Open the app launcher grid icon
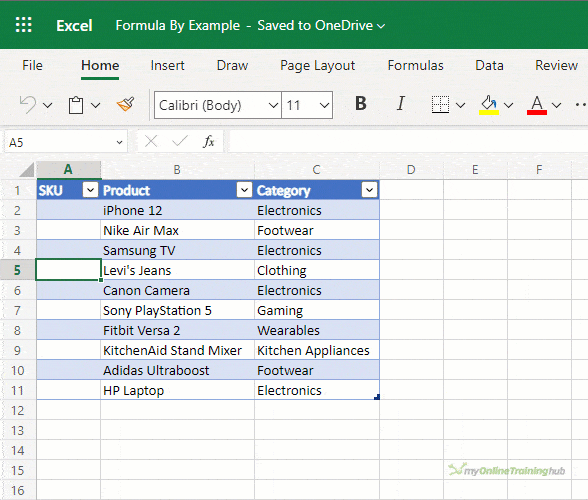Viewport: 588px width, 500px height. click(x=24, y=25)
